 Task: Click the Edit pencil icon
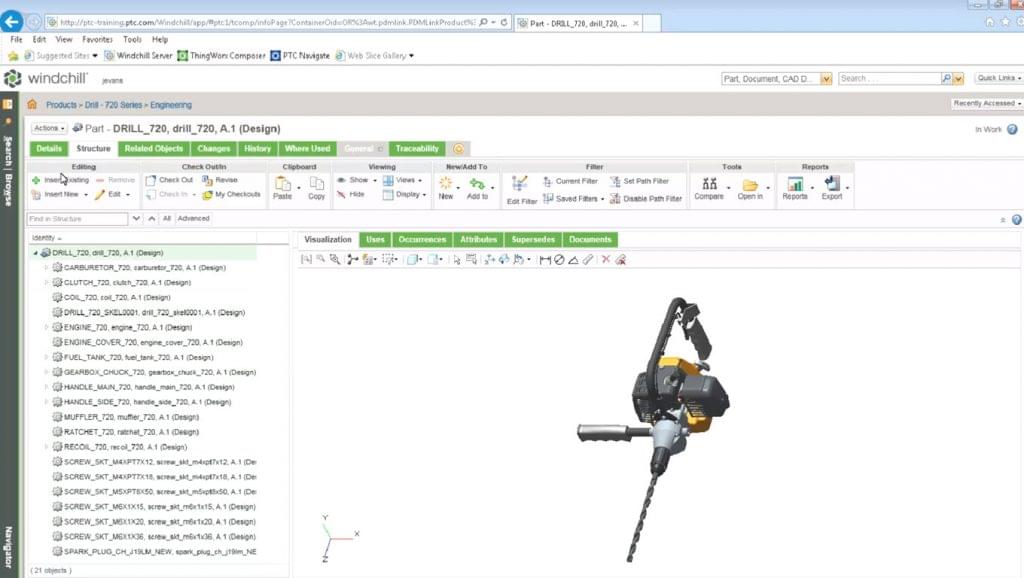click(x=99, y=195)
